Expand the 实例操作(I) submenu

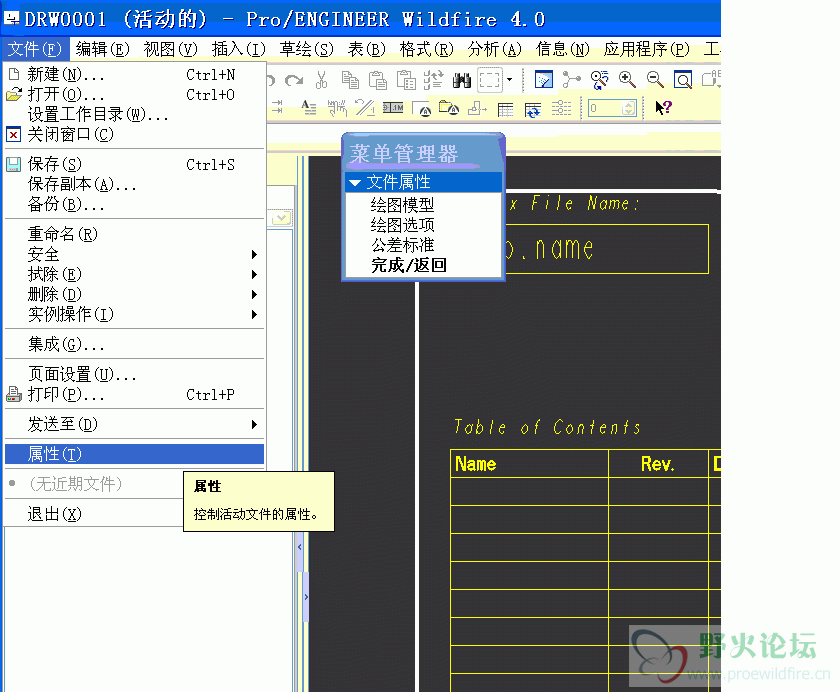coord(134,314)
